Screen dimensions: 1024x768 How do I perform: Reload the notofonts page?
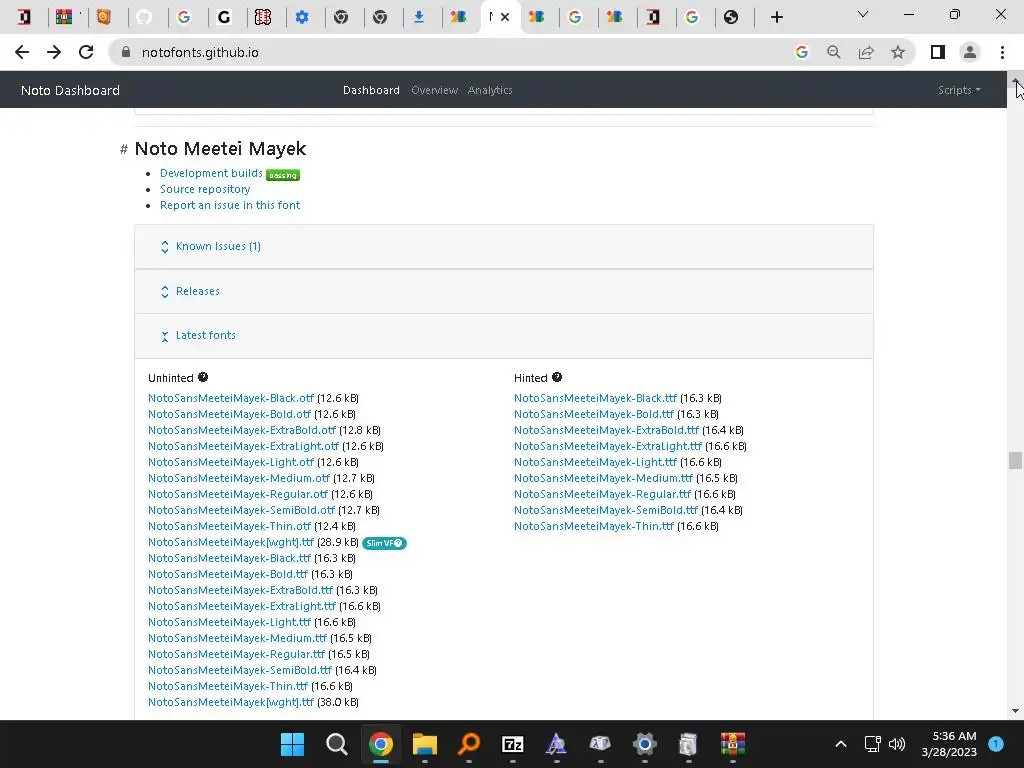tap(86, 52)
